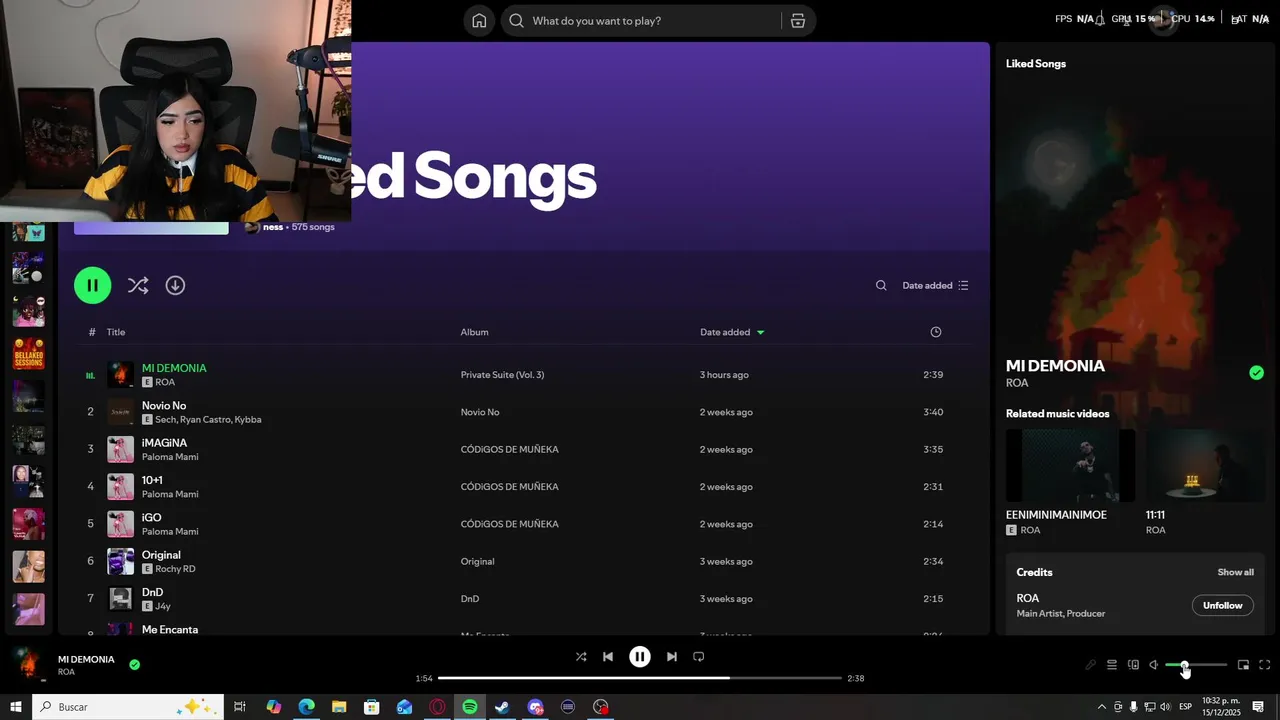Skip to previous track
This screenshot has width=1280, height=720.
608,657
